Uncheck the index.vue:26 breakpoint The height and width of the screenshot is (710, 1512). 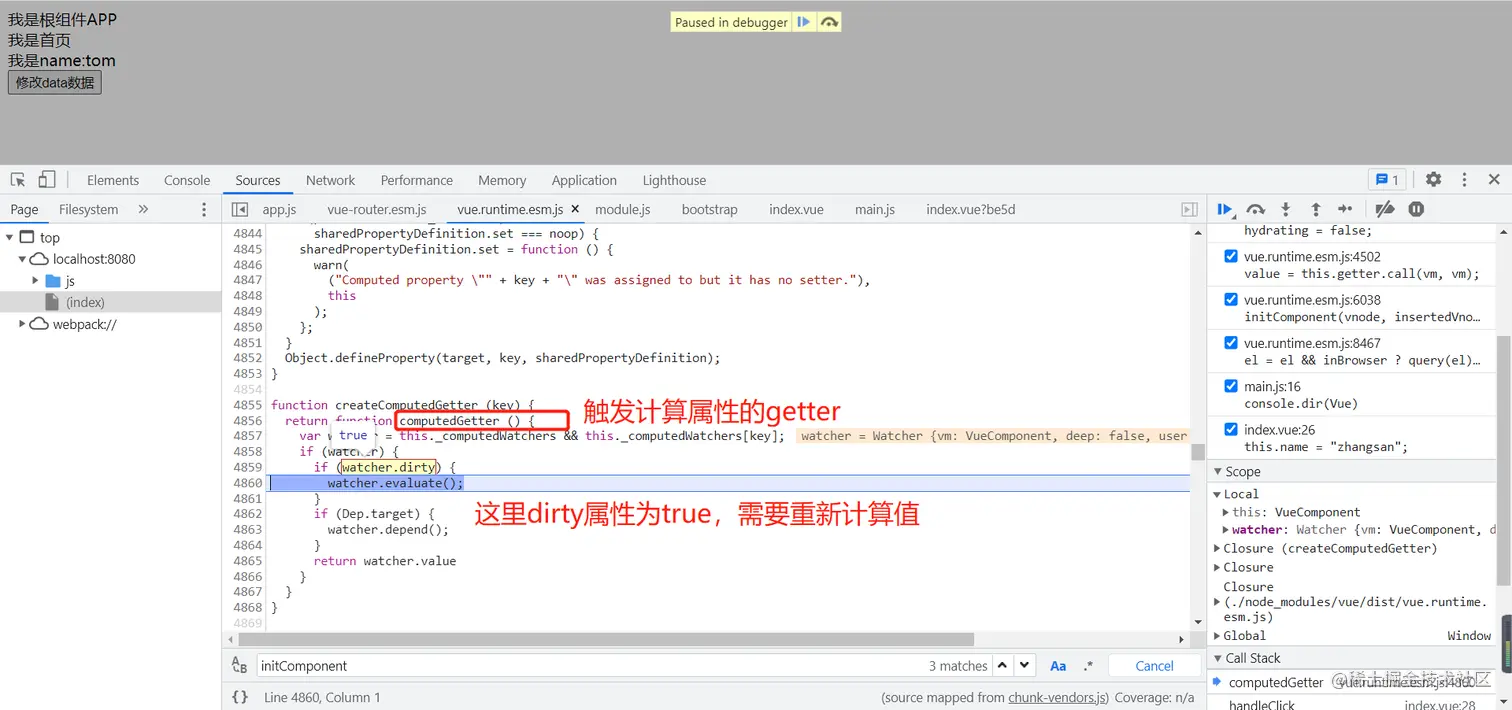pyautogui.click(x=1231, y=429)
